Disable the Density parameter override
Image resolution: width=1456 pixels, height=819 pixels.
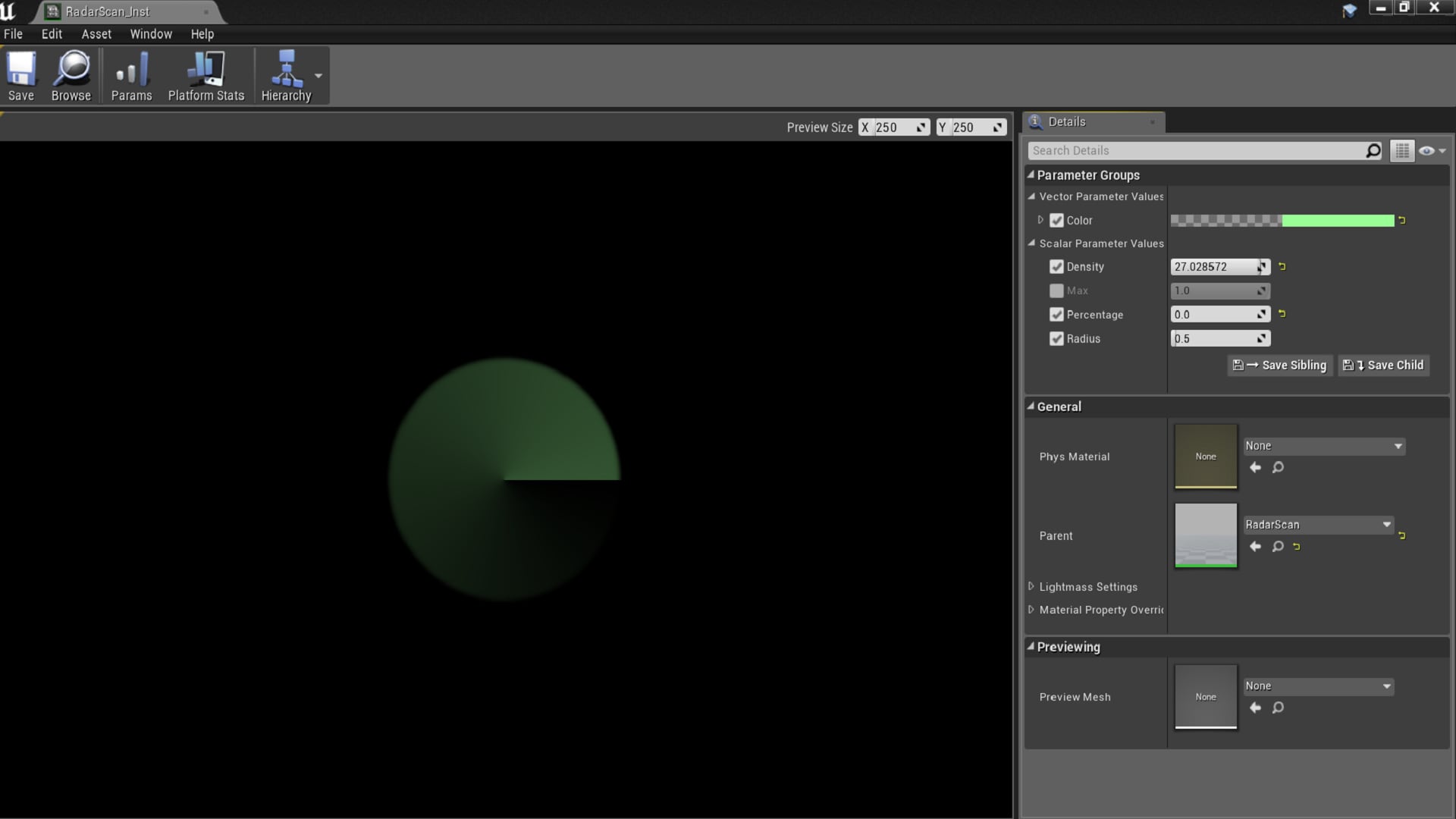click(1056, 266)
